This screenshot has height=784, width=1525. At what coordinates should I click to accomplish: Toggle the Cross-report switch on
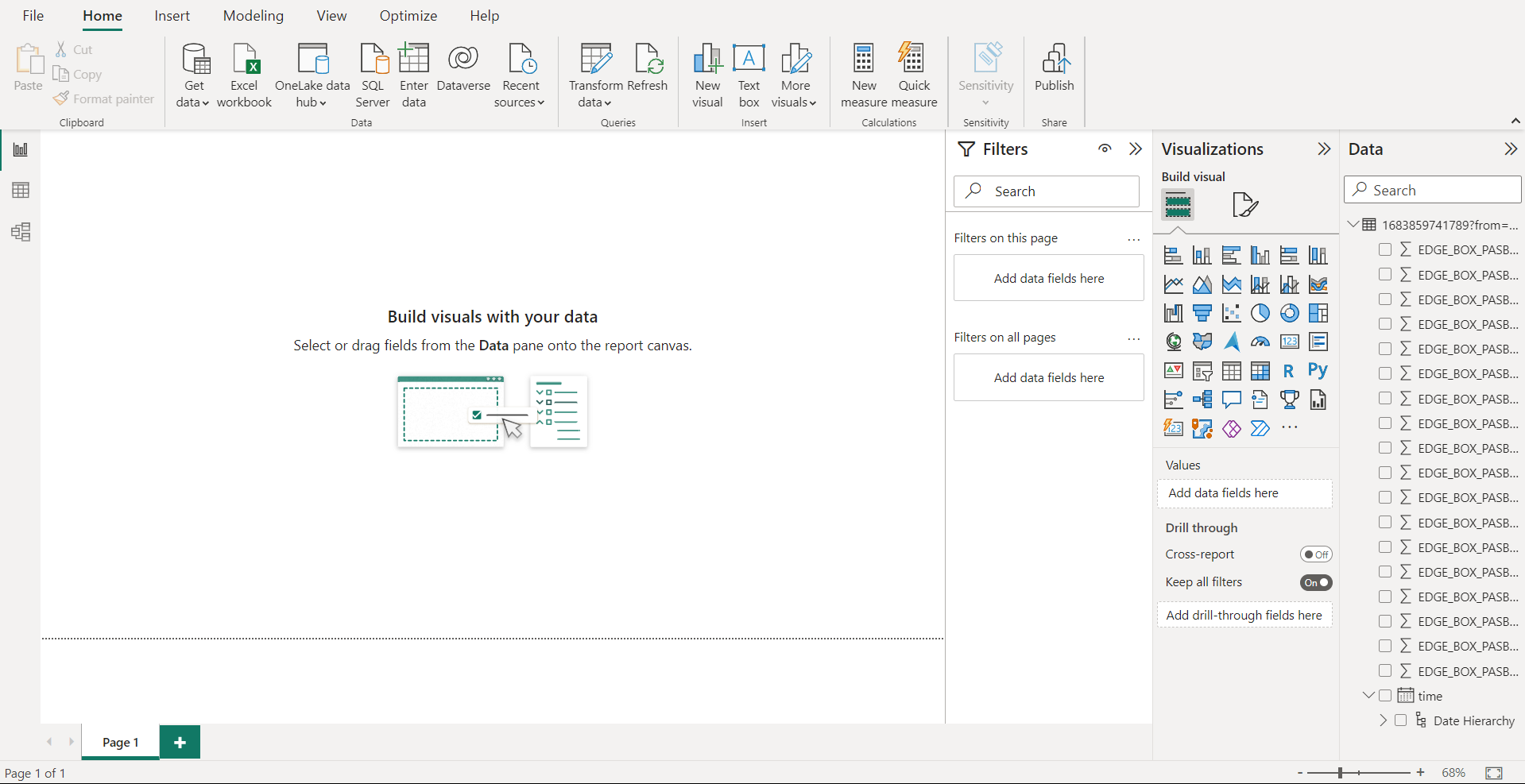pos(1316,554)
